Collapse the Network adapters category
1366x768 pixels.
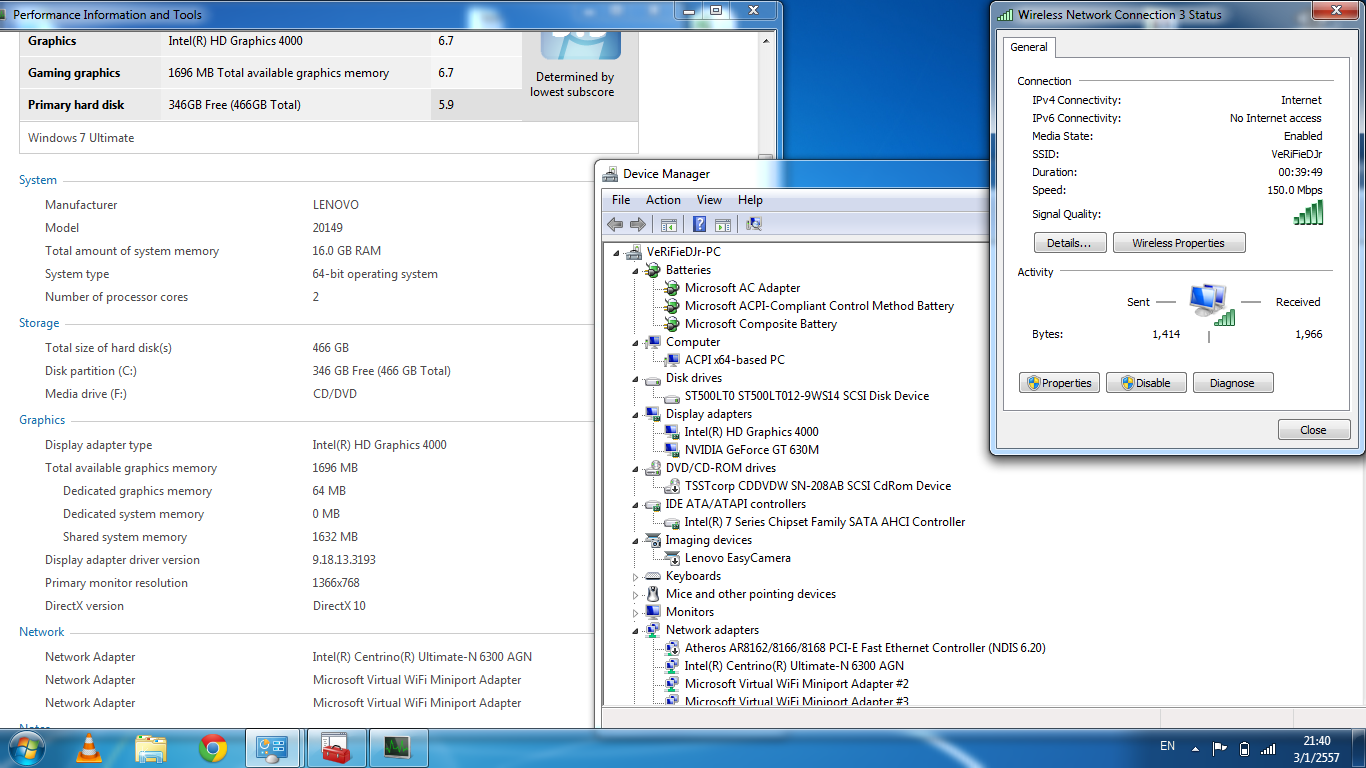point(636,630)
